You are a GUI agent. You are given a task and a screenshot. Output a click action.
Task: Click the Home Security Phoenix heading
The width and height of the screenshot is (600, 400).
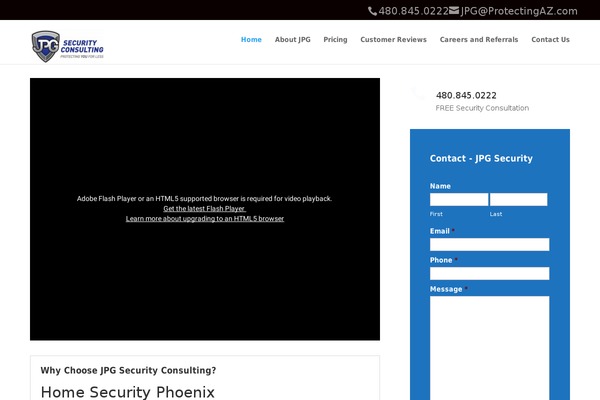pos(127,392)
